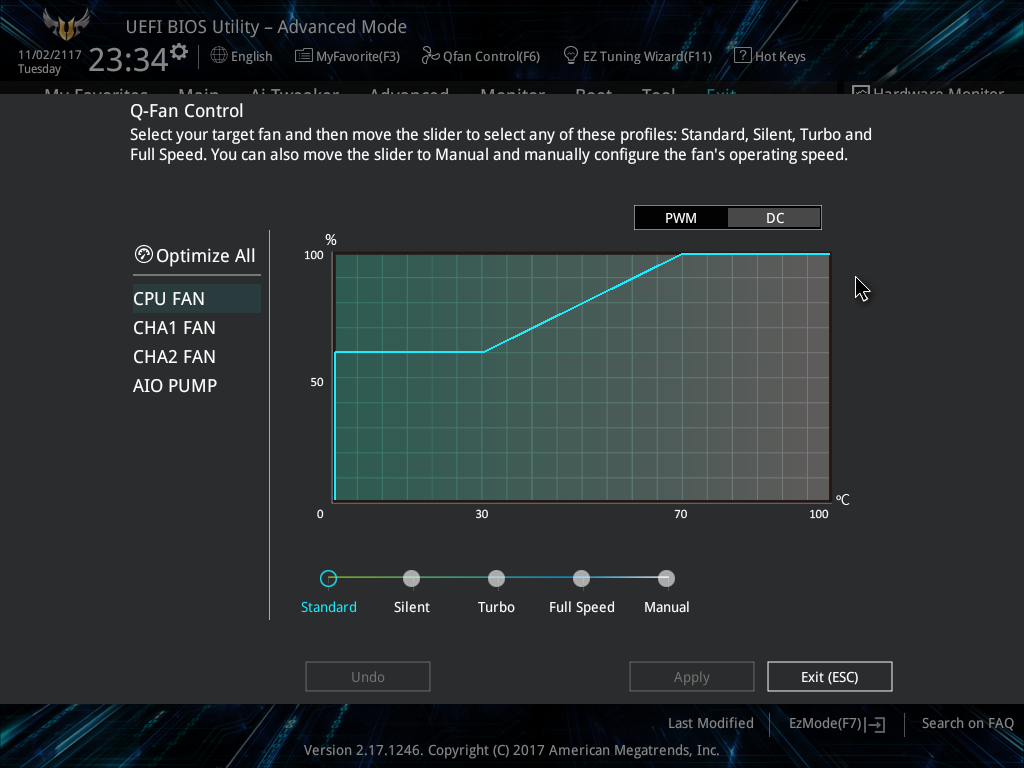Click the fan curve start point at 0°C

pos(335,353)
